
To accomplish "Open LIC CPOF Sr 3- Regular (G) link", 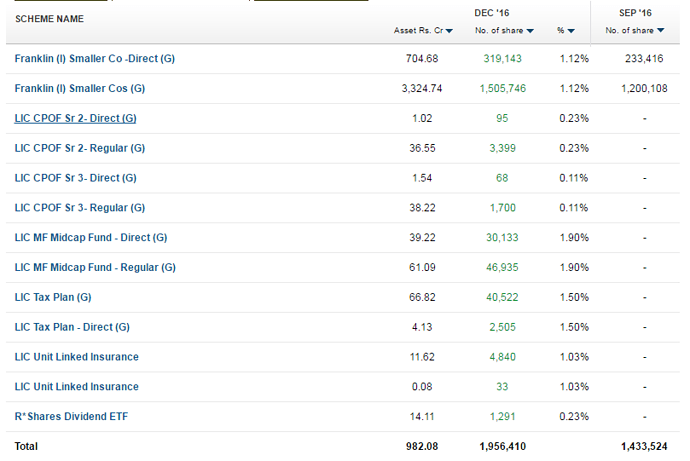I will (x=80, y=208).
